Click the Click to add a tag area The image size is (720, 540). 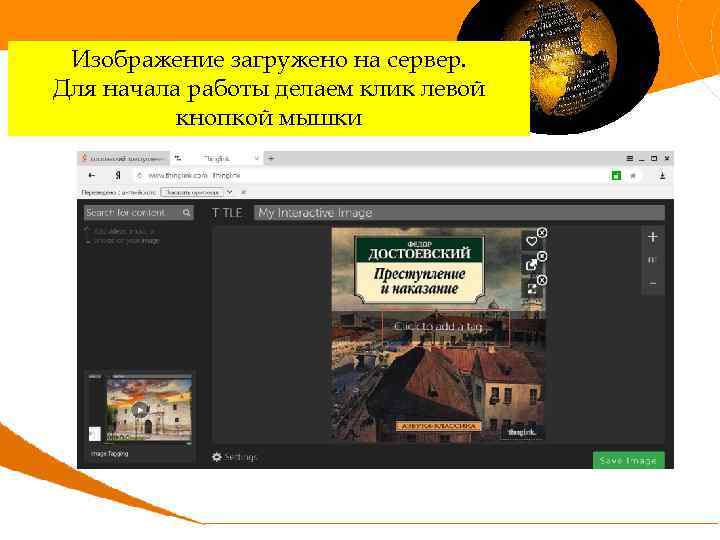pos(446,328)
